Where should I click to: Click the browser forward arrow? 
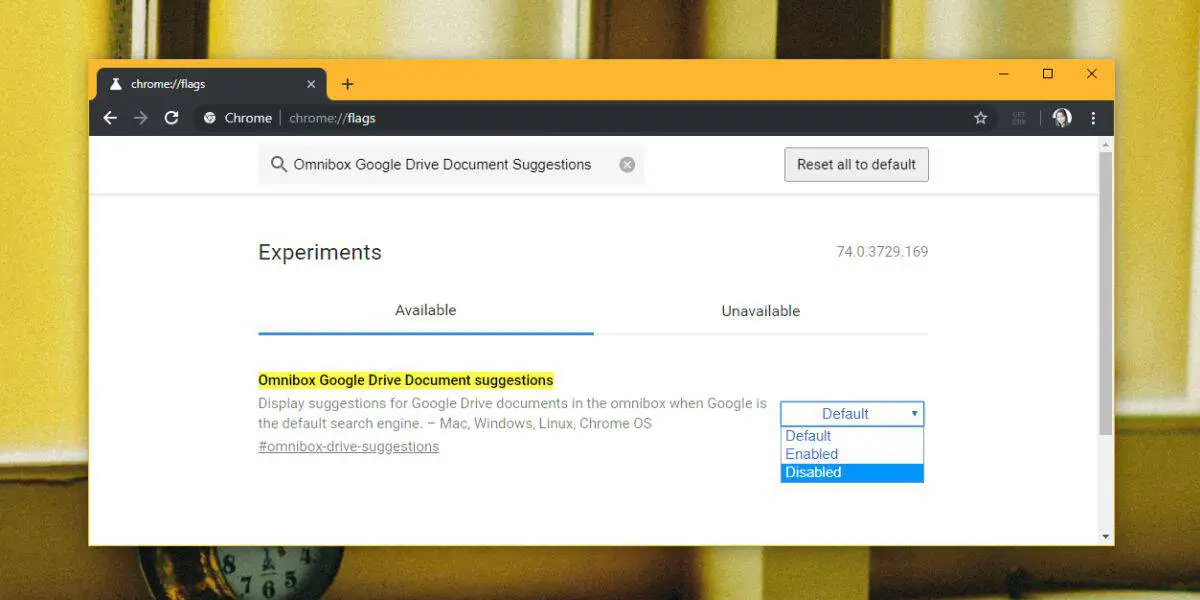pos(141,118)
